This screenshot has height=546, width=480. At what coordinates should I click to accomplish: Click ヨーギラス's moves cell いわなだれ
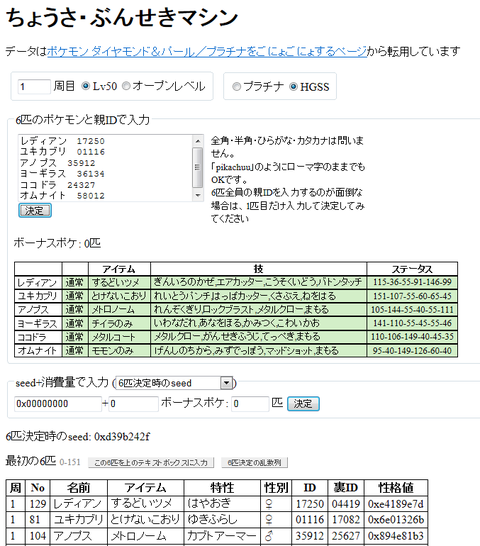pos(258,323)
